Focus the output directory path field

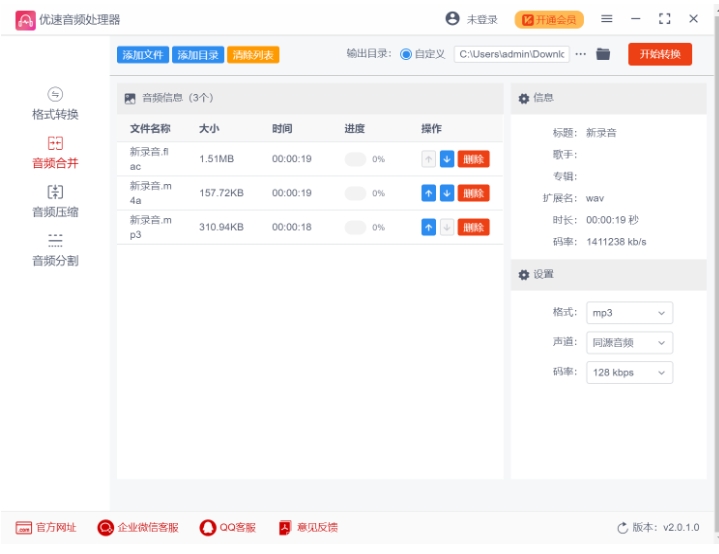pyautogui.click(x=511, y=54)
